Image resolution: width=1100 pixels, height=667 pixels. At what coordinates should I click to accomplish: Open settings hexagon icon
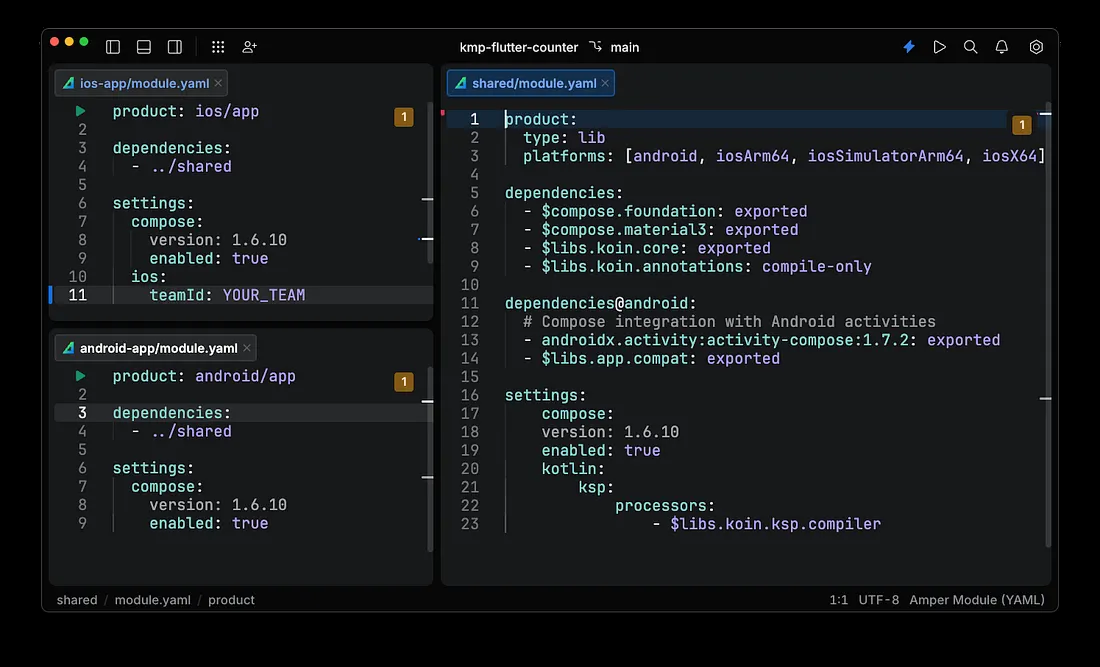point(1036,47)
